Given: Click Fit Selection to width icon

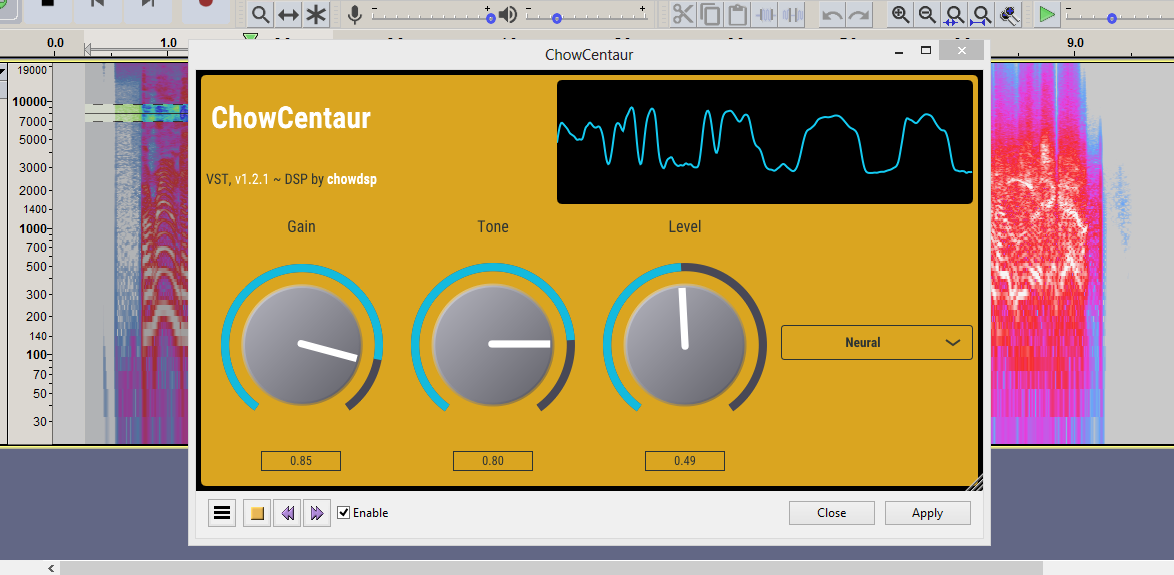Looking at the screenshot, I should click(955, 14).
